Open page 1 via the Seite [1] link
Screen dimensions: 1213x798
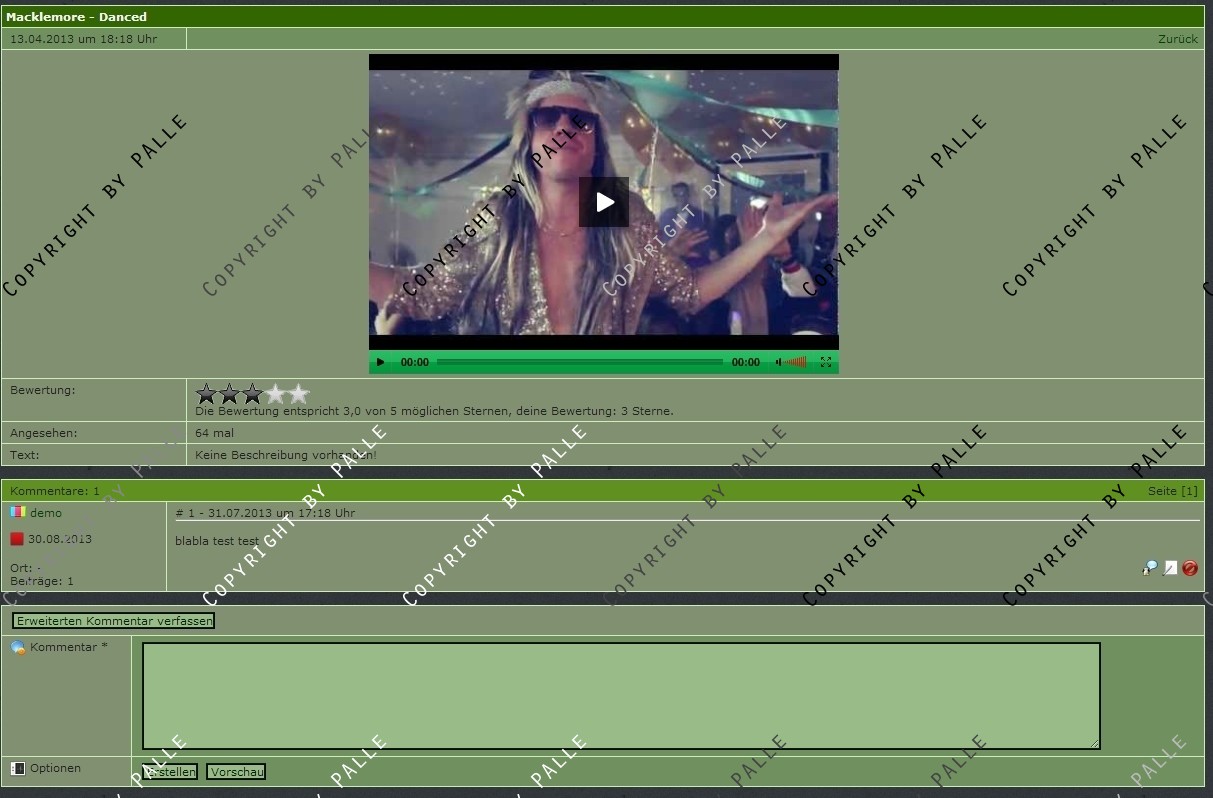point(1172,491)
